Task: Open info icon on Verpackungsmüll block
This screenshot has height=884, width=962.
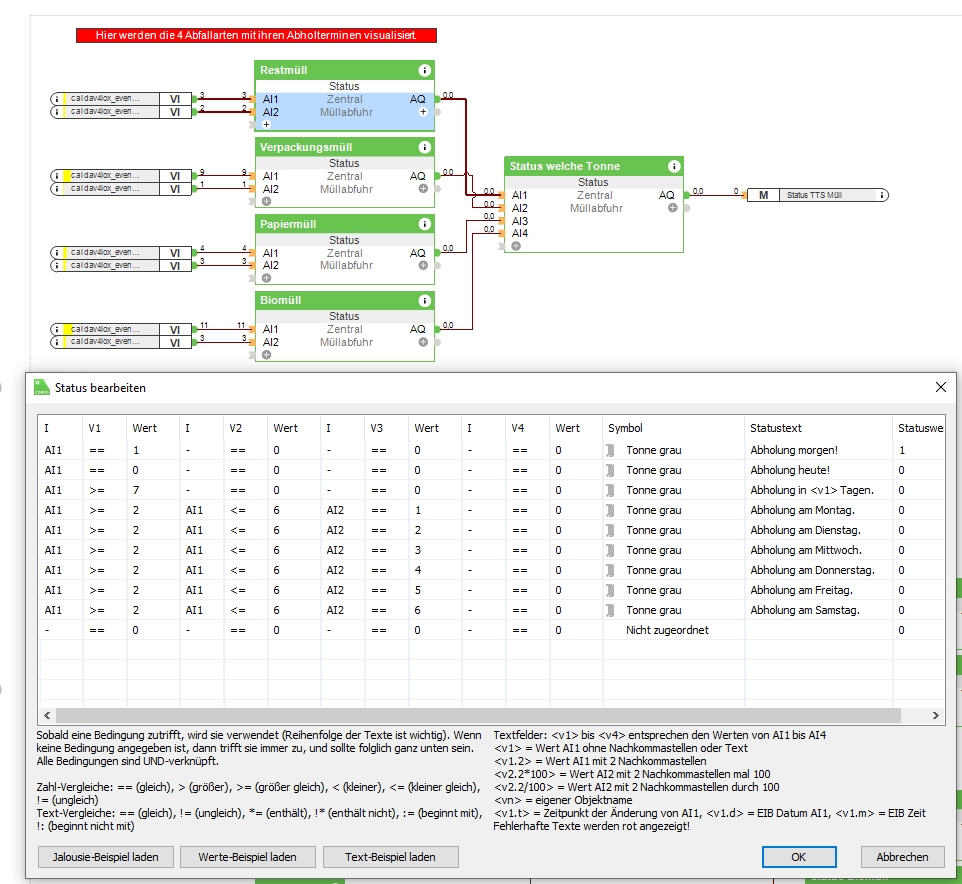Action: [x=424, y=147]
